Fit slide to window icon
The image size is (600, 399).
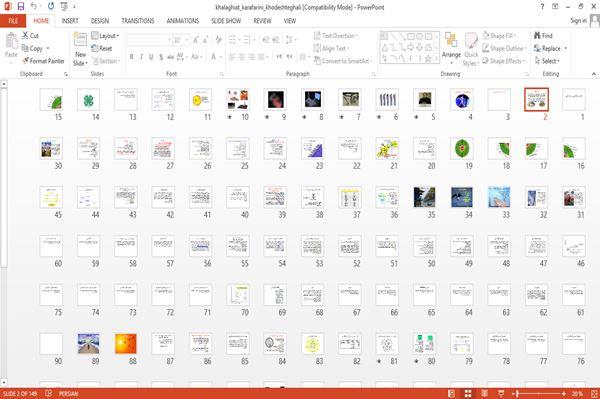pos(594,394)
